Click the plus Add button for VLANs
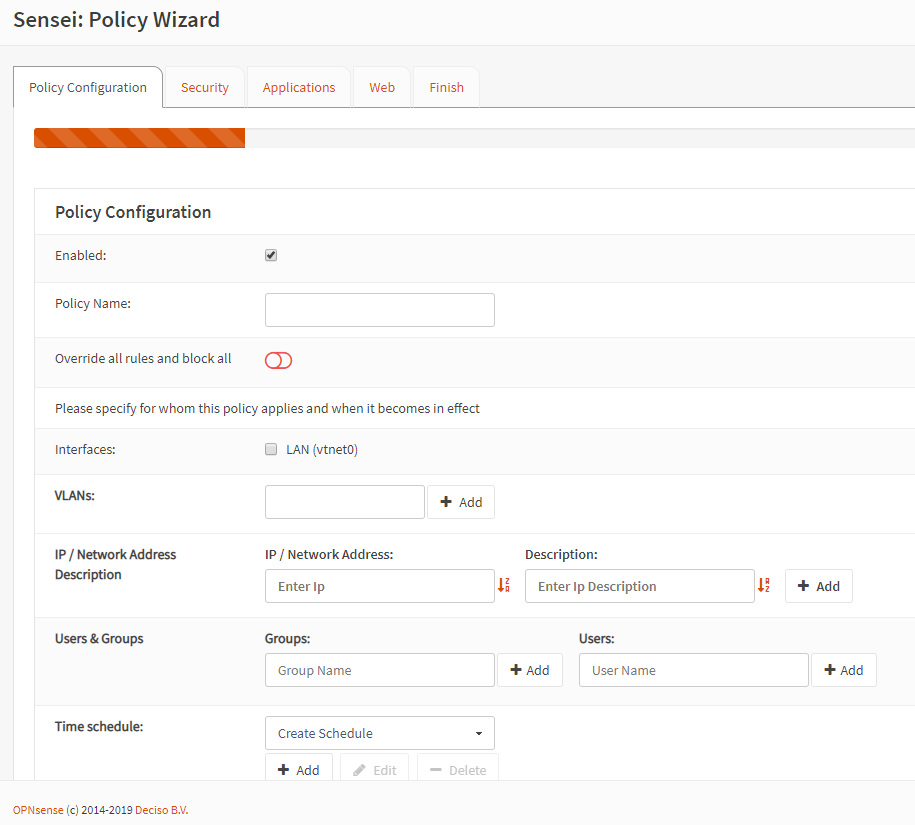The height and width of the screenshot is (825, 915). pos(461,501)
